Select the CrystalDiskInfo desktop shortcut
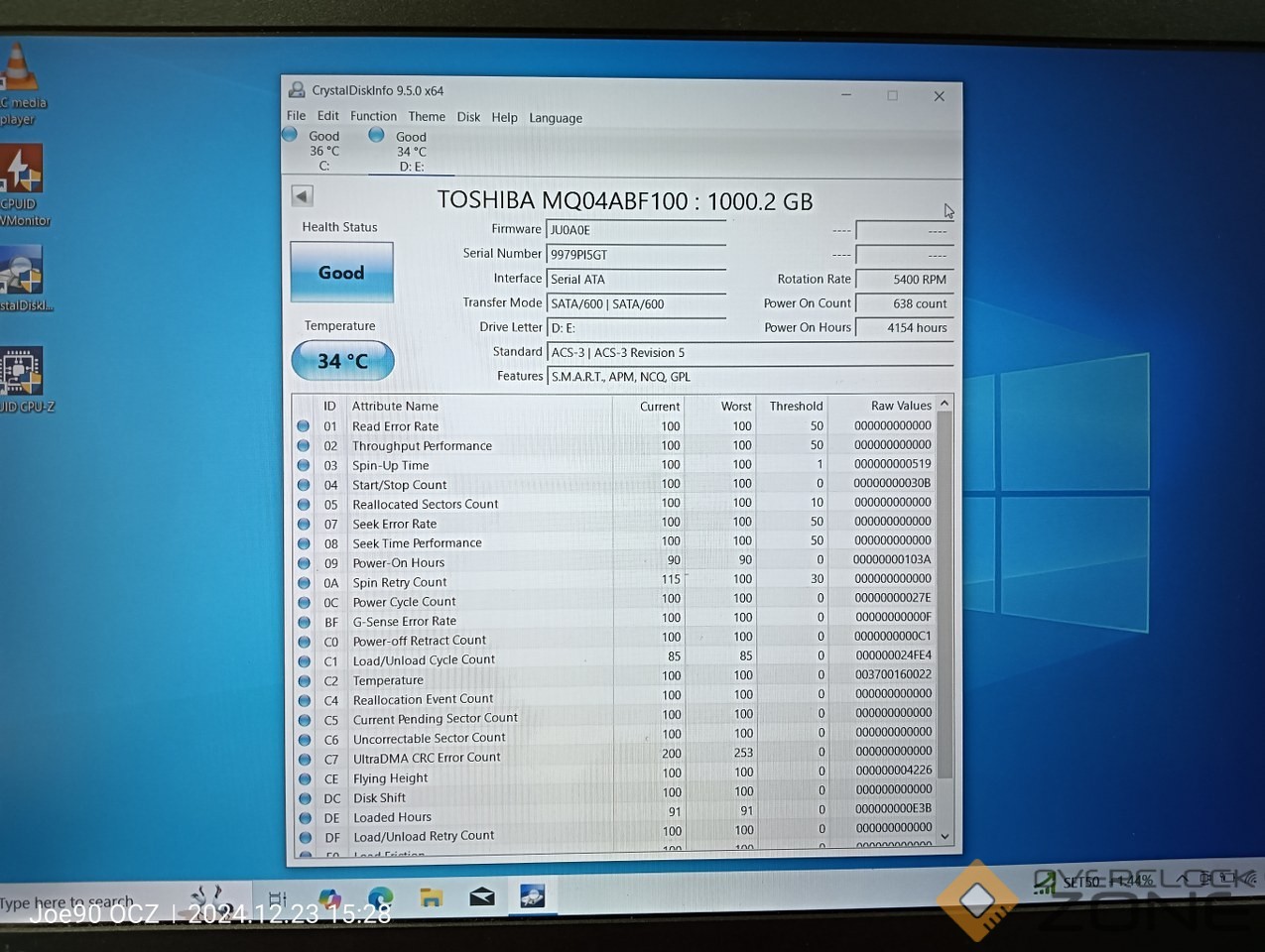 pyautogui.click(x=24, y=278)
